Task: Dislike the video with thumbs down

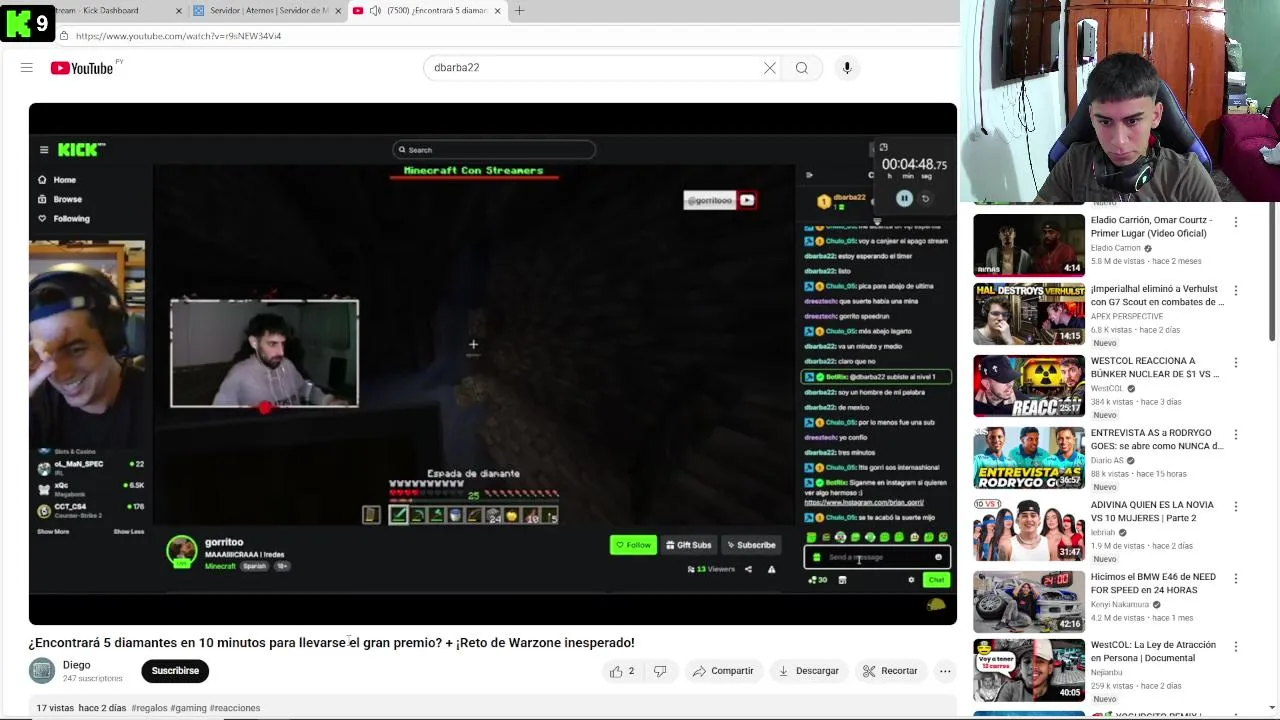Action: tap(660, 671)
